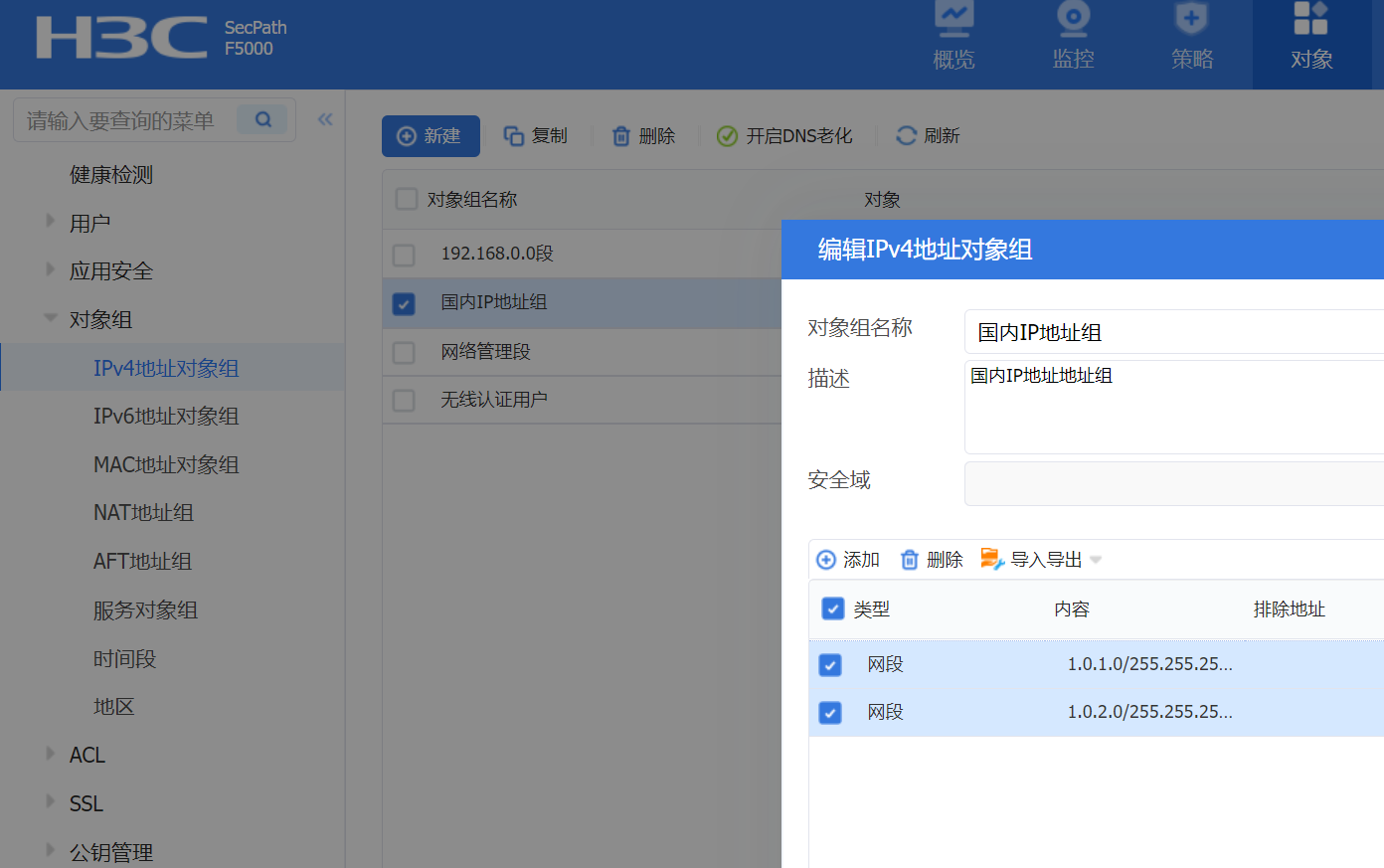Click the search magnifier icon in menu search

pyautogui.click(x=262, y=120)
